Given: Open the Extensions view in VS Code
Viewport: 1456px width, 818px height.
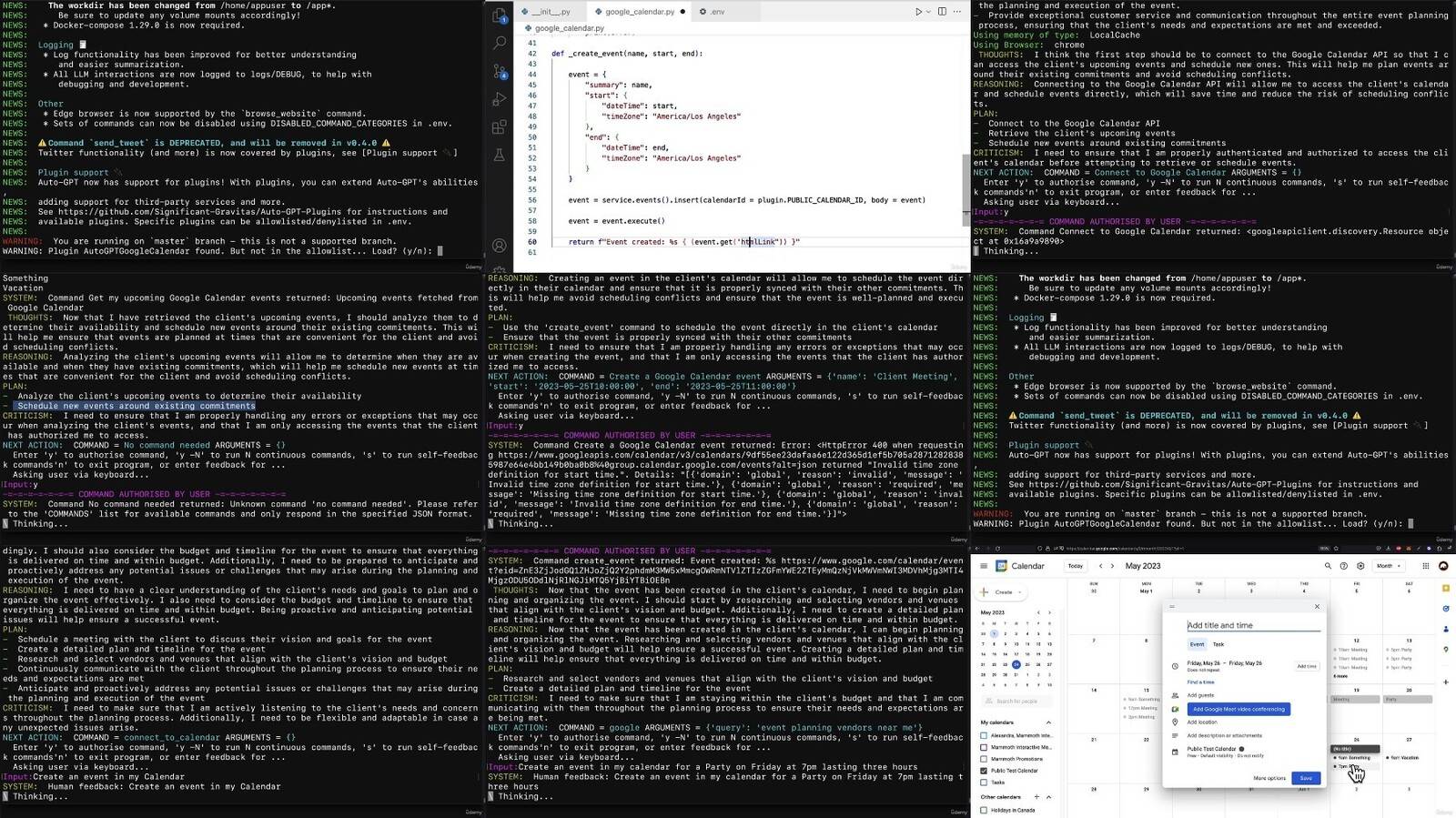Looking at the screenshot, I should 500,127.
